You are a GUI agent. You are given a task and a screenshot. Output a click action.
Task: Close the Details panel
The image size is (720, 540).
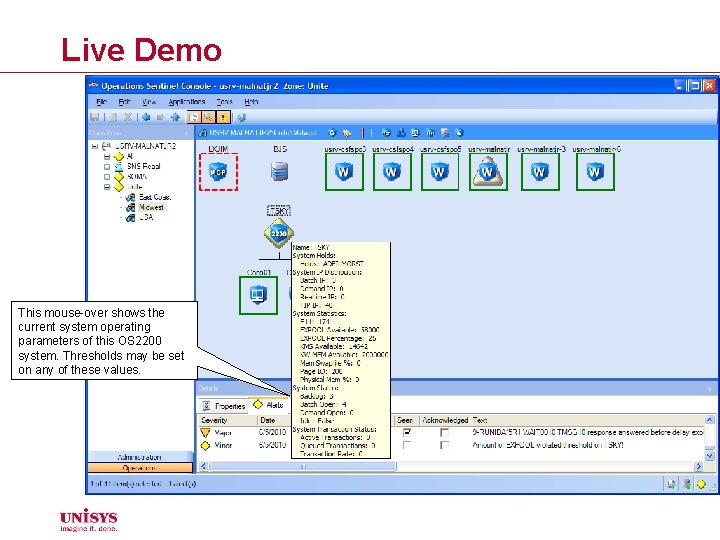coord(709,388)
